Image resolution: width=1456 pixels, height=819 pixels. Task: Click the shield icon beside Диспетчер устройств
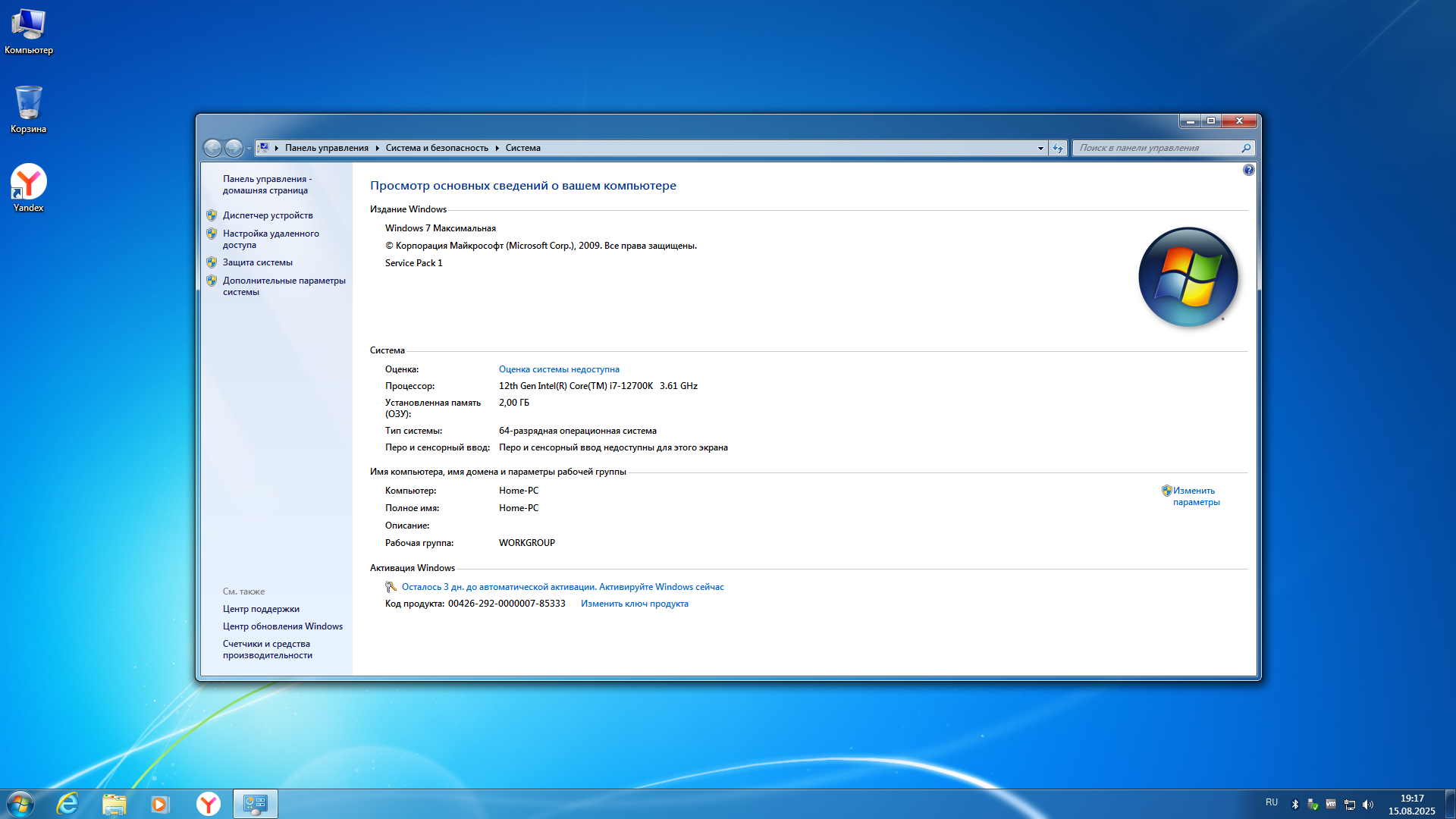click(212, 215)
